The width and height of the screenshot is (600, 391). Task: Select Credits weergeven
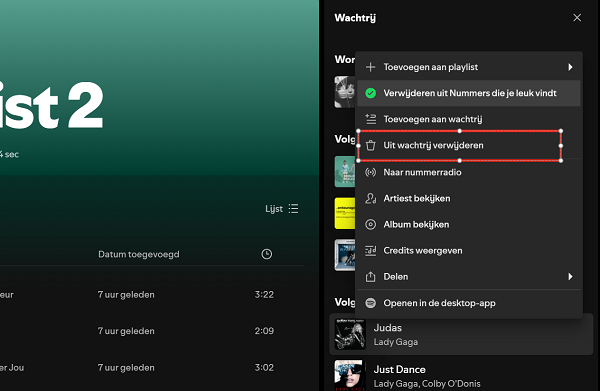(x=469, y=251)
